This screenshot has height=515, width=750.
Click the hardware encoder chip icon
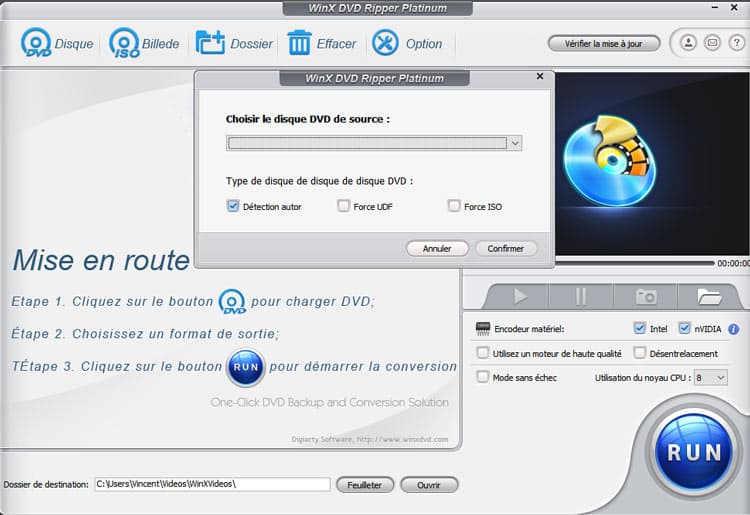[483, 329]
